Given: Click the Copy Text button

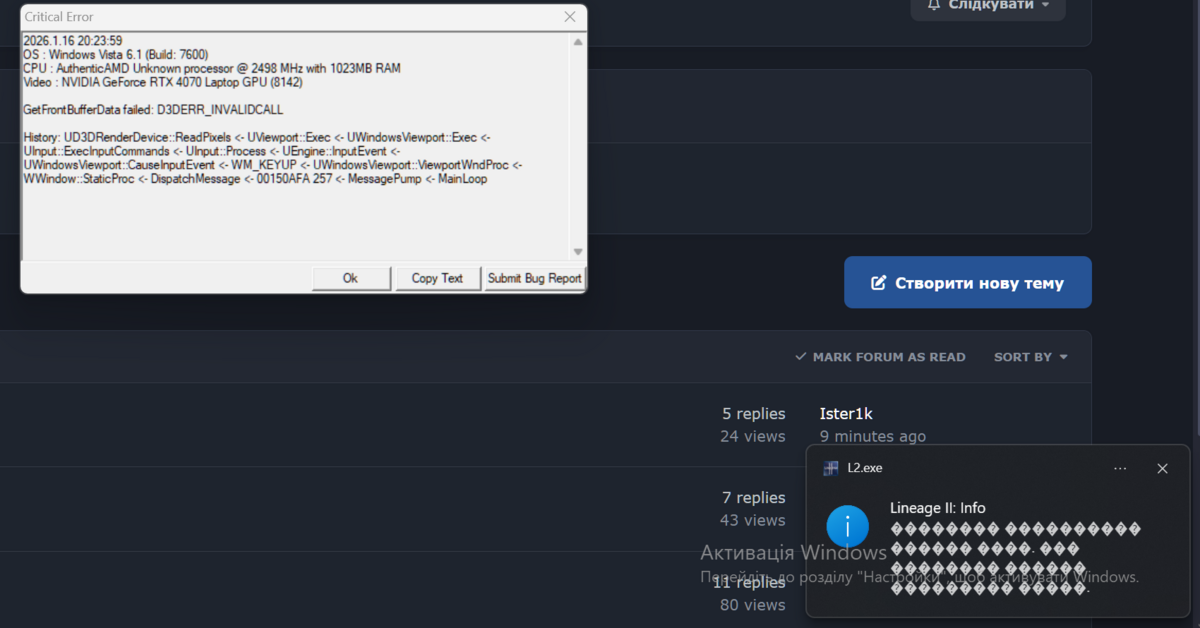Looking at the screenshot, I should click(437, 278).
